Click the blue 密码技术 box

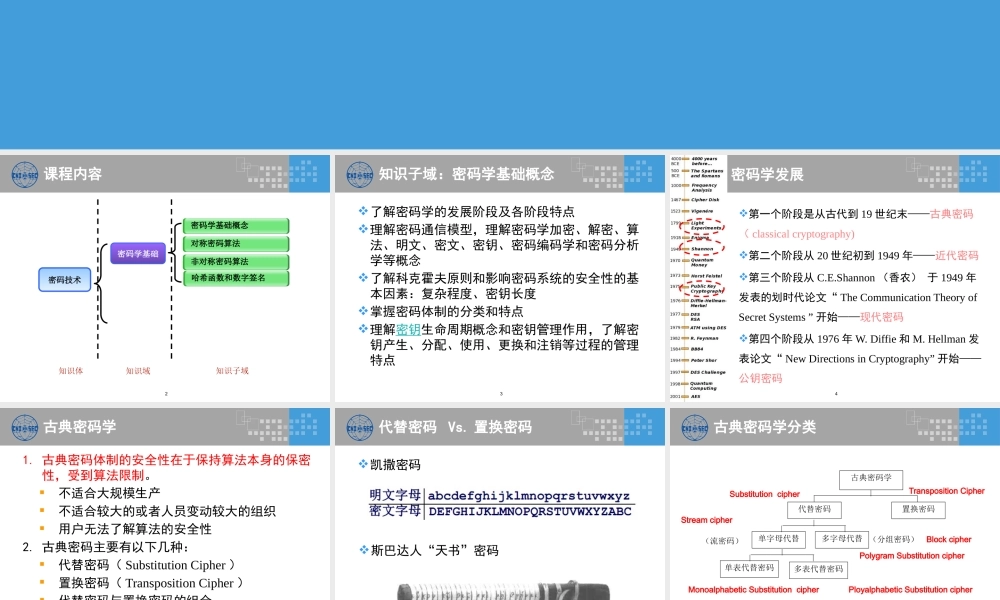click(x=63, y=279)
